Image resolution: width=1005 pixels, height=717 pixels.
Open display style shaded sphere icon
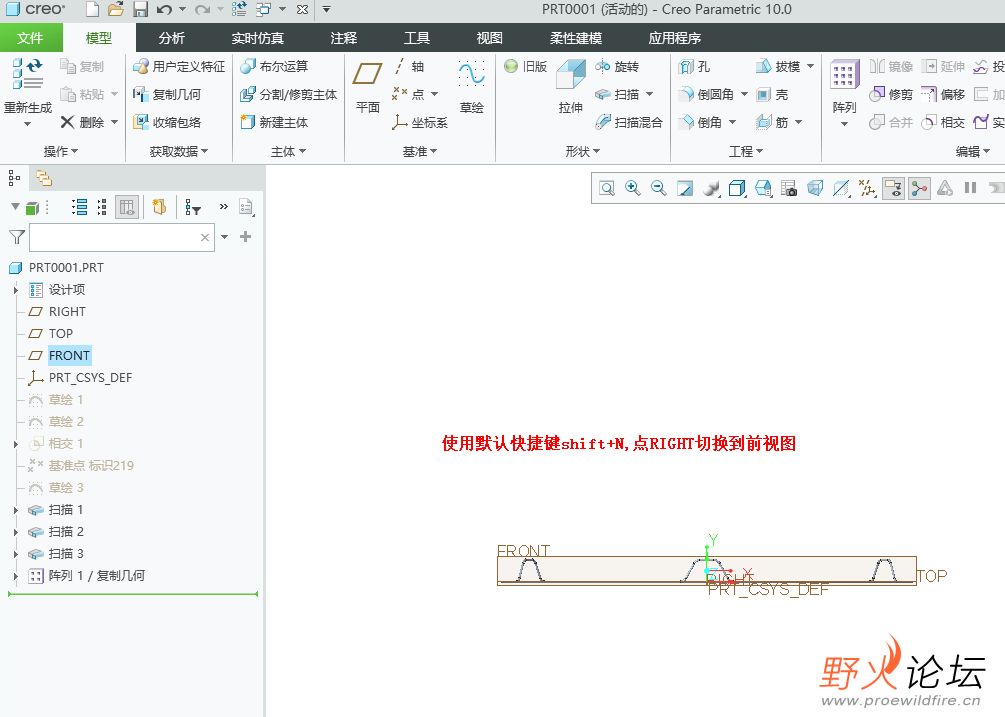[x=711, y=188]
